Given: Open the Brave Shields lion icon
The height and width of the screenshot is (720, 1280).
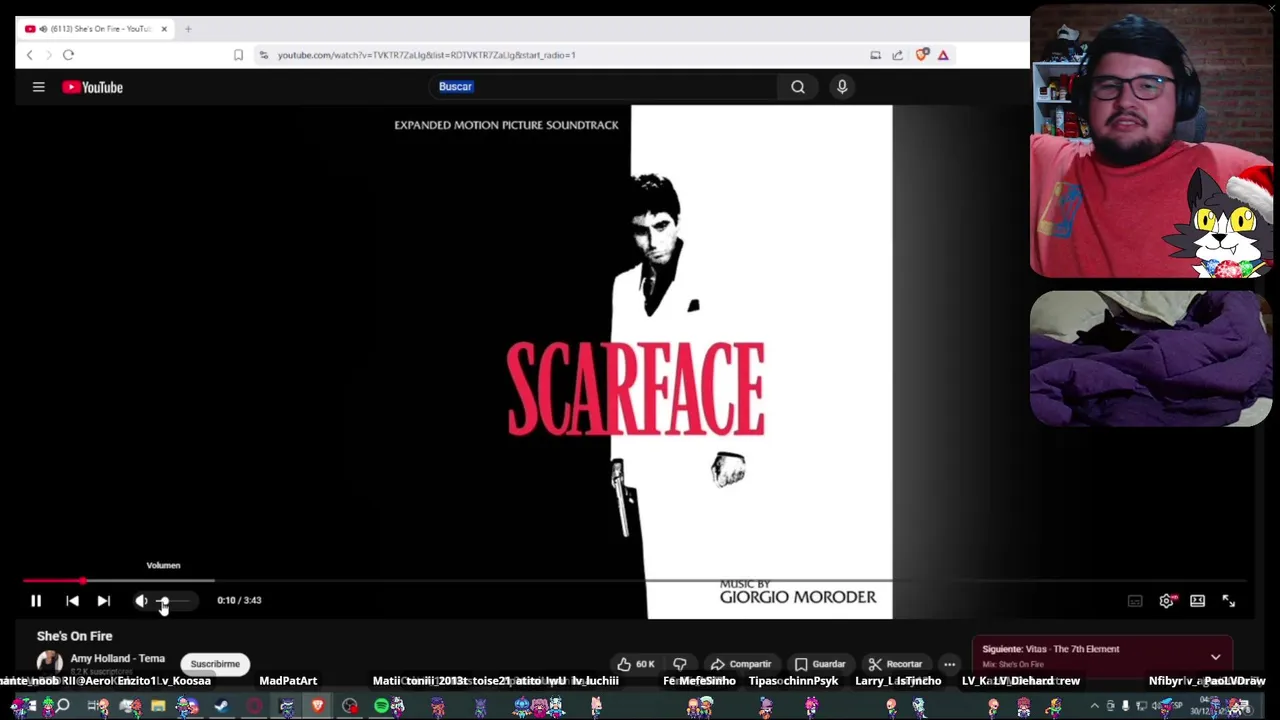Looking at the screenshot, I should [x=922, y=55].
